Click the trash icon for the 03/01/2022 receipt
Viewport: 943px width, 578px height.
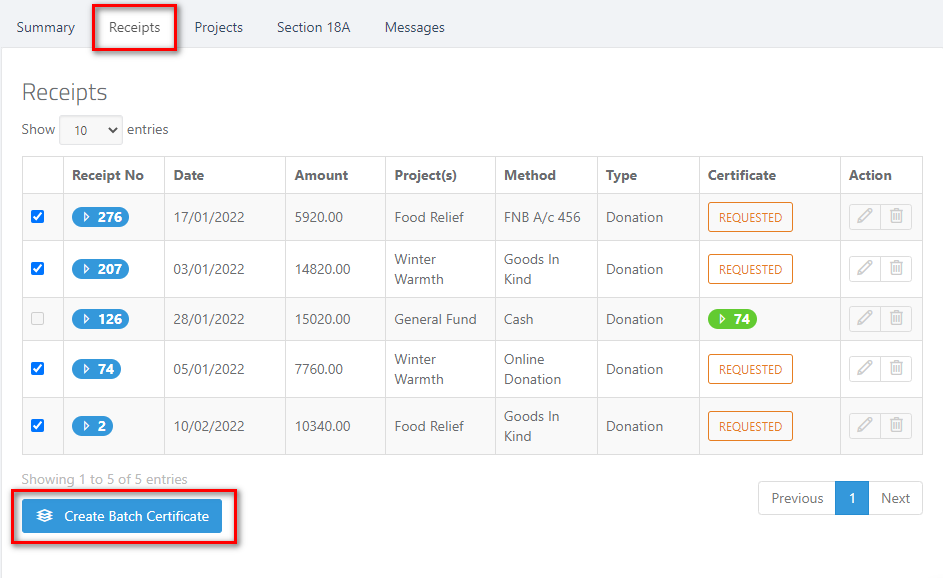click(896, 268)
